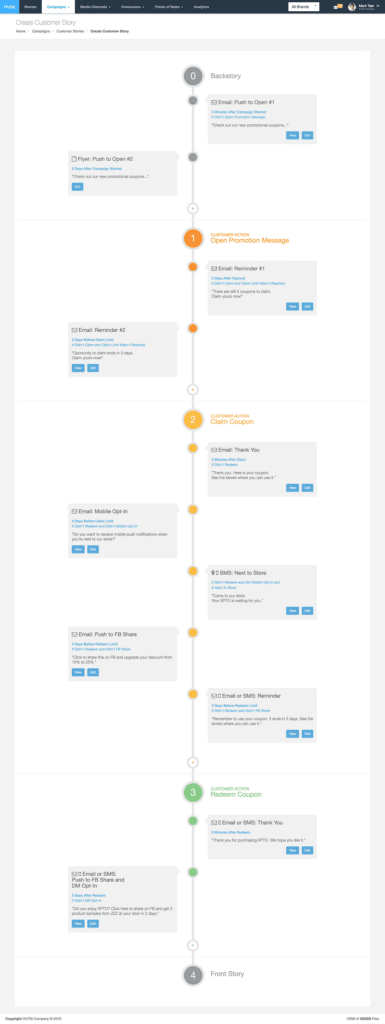The image size is (385, 1024).
Task: Click the plus circle below the Open Promotion Message section
Action: 192,389
